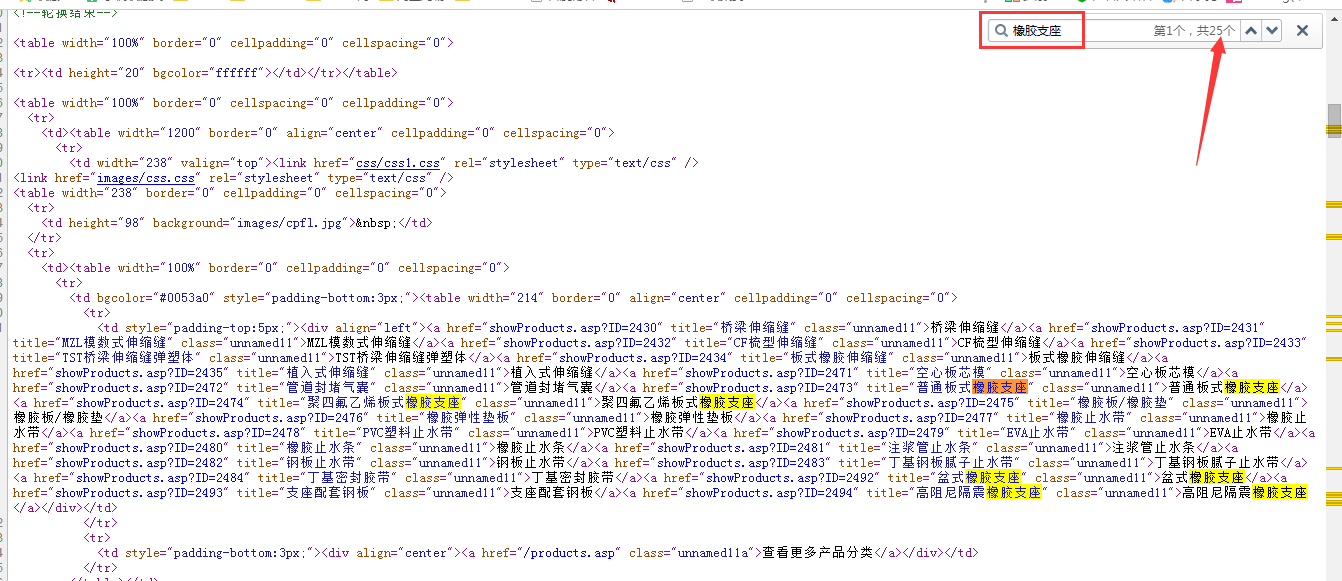Click the text 查看更多产品分类
1342x581 pixels.
pyautogui.click(x=818, y=553)
